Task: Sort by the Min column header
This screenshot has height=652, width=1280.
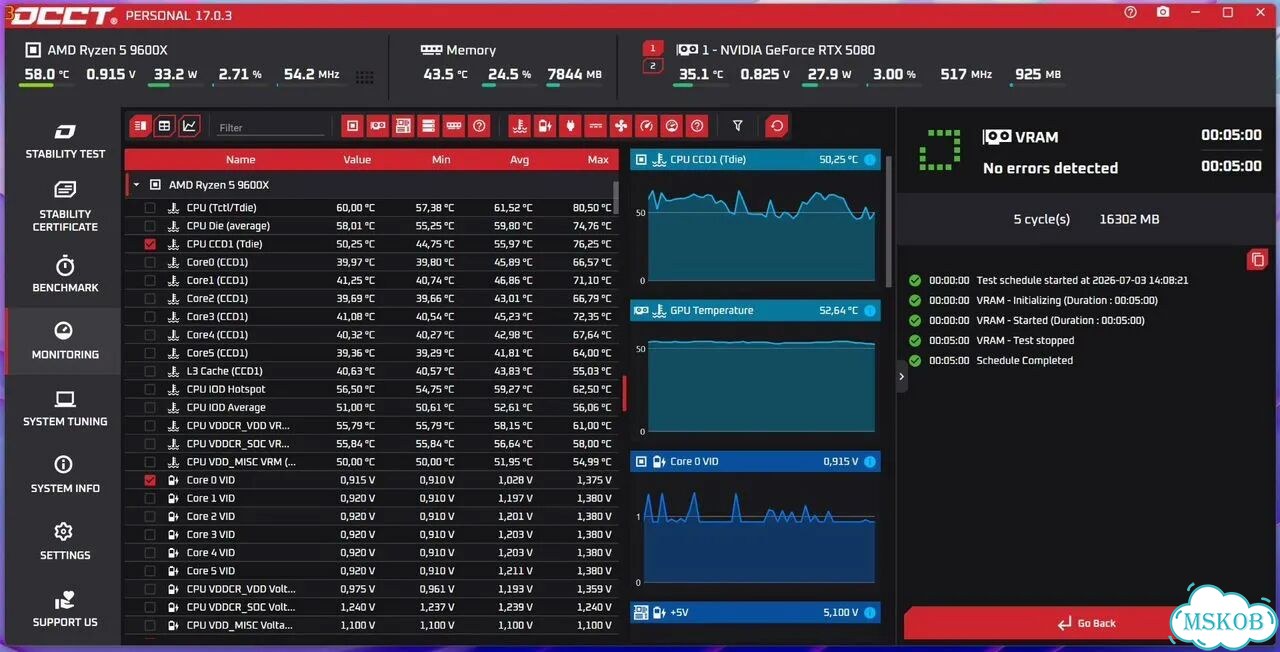Action: 441,160
